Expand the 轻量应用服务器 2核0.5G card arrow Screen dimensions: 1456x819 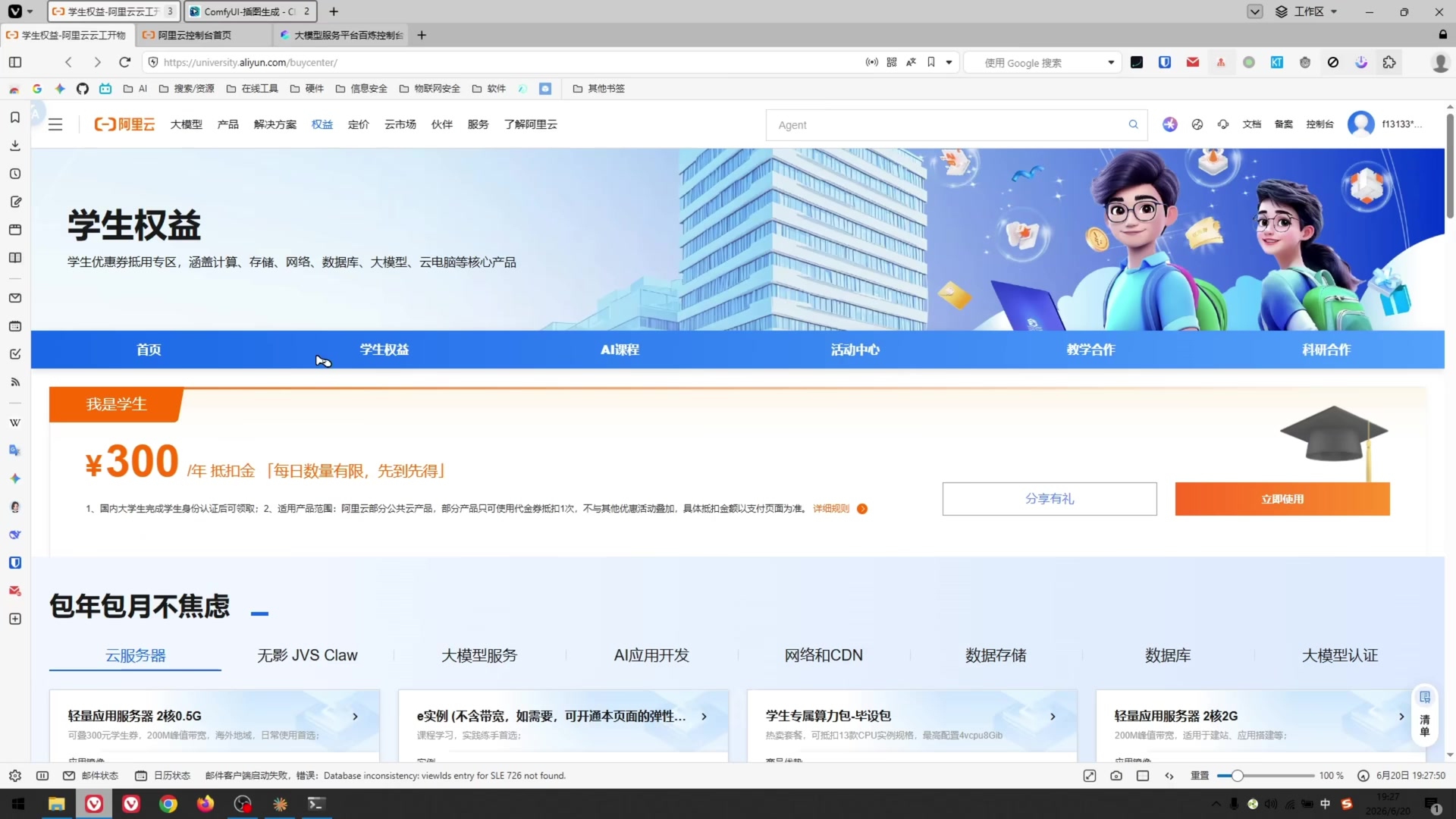click(x=355, y=717)
